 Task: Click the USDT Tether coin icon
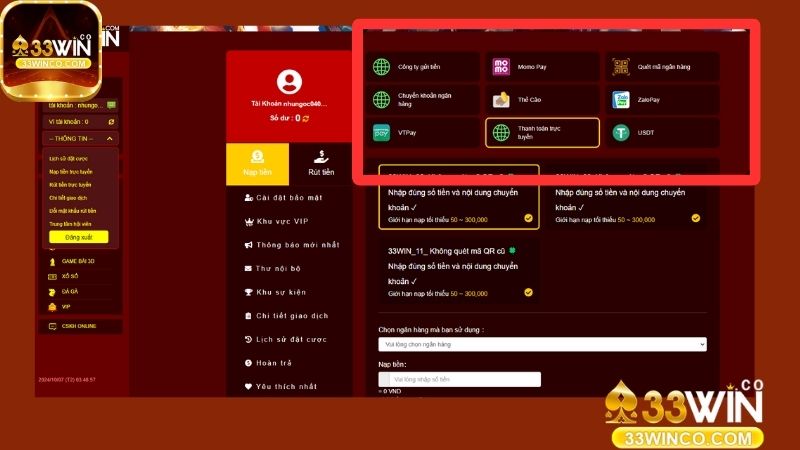(x=620, y=133)
